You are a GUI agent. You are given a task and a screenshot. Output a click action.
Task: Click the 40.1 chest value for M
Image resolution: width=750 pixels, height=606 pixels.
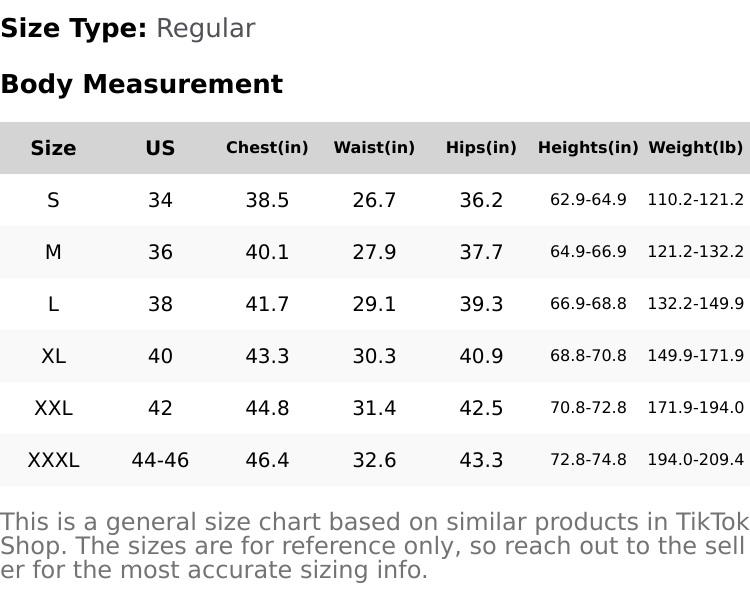point(267,252)
